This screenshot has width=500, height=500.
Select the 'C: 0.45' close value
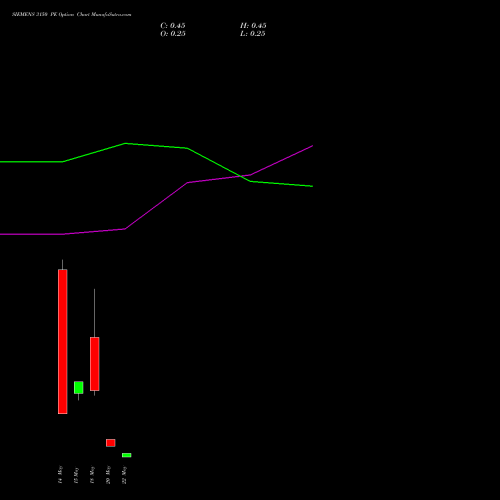coord(173,26)
